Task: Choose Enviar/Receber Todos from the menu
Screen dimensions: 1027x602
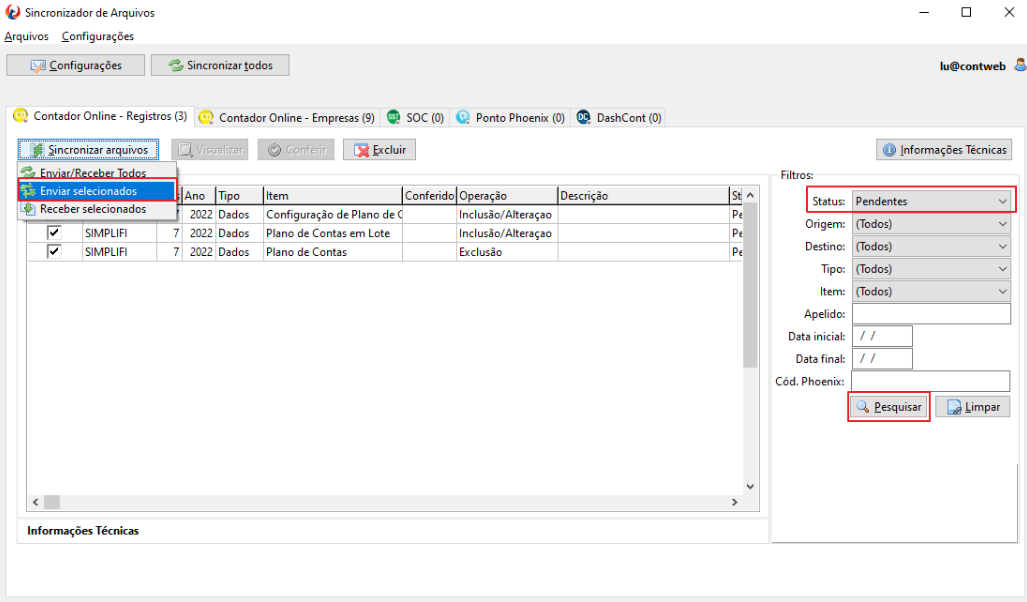Action: tap(97, 172)
